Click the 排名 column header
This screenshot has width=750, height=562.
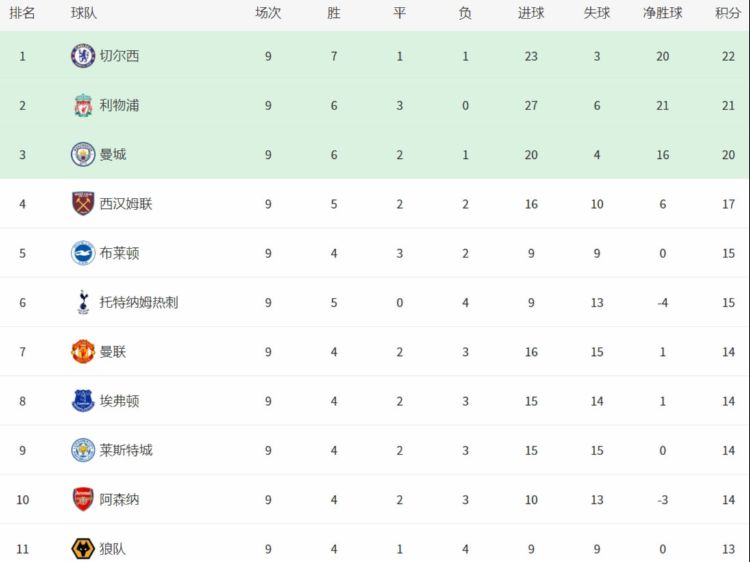tap(22, 13)
